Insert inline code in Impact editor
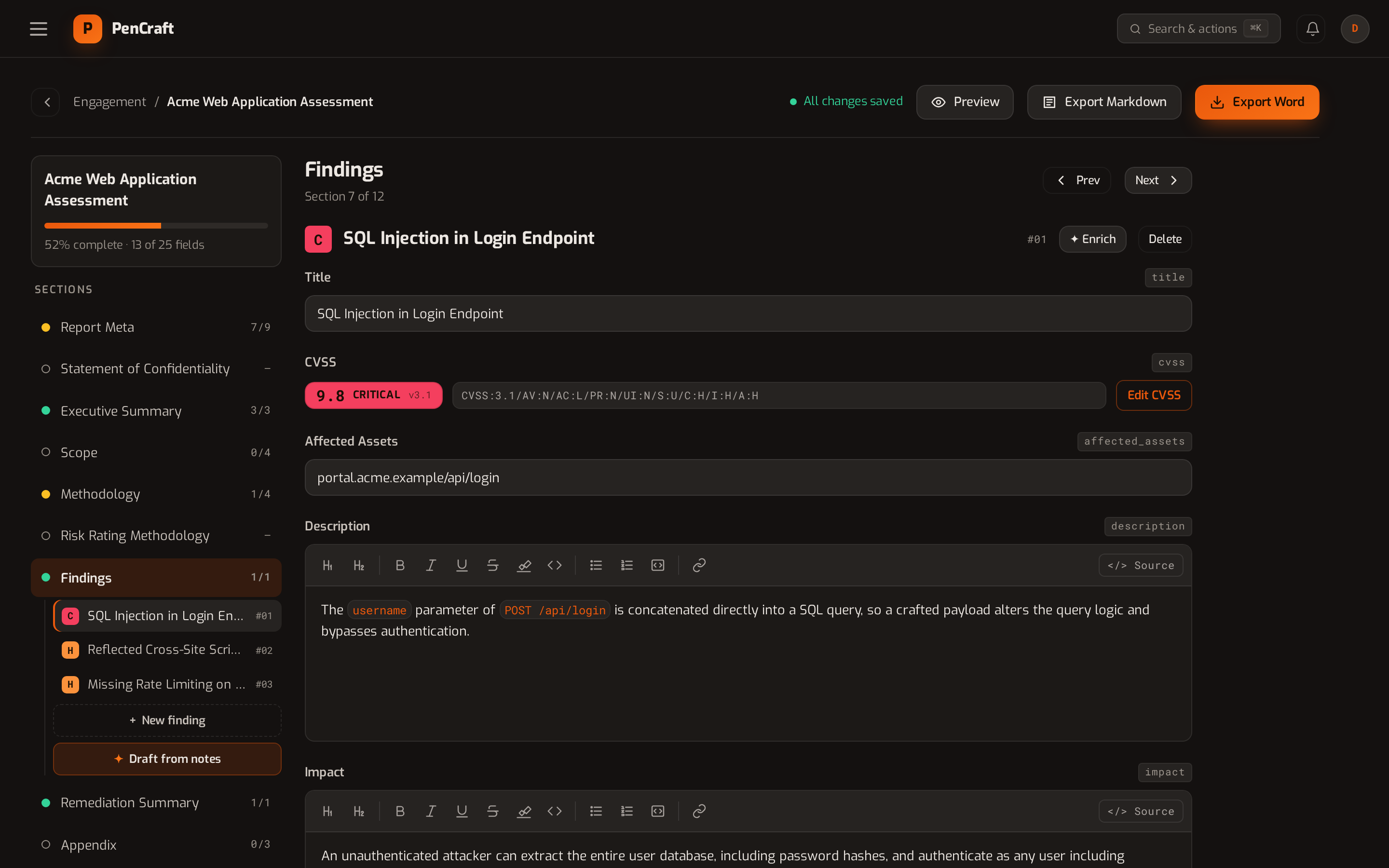Screen dimensions: 1389x868 [x=555, y=811]
